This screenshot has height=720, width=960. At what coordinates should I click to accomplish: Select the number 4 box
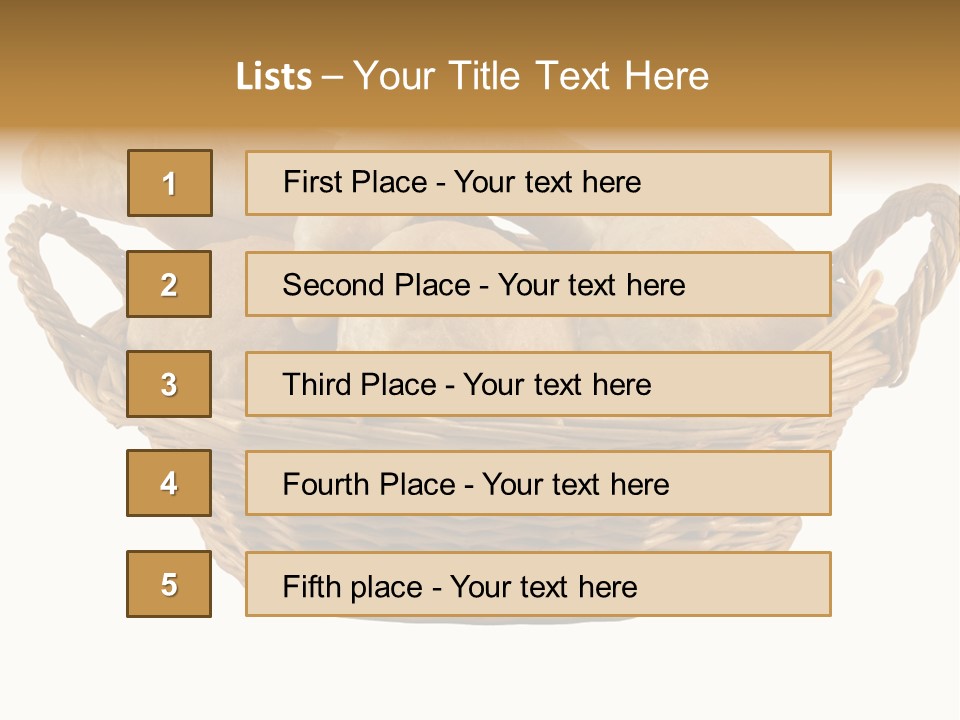(169, 483)
